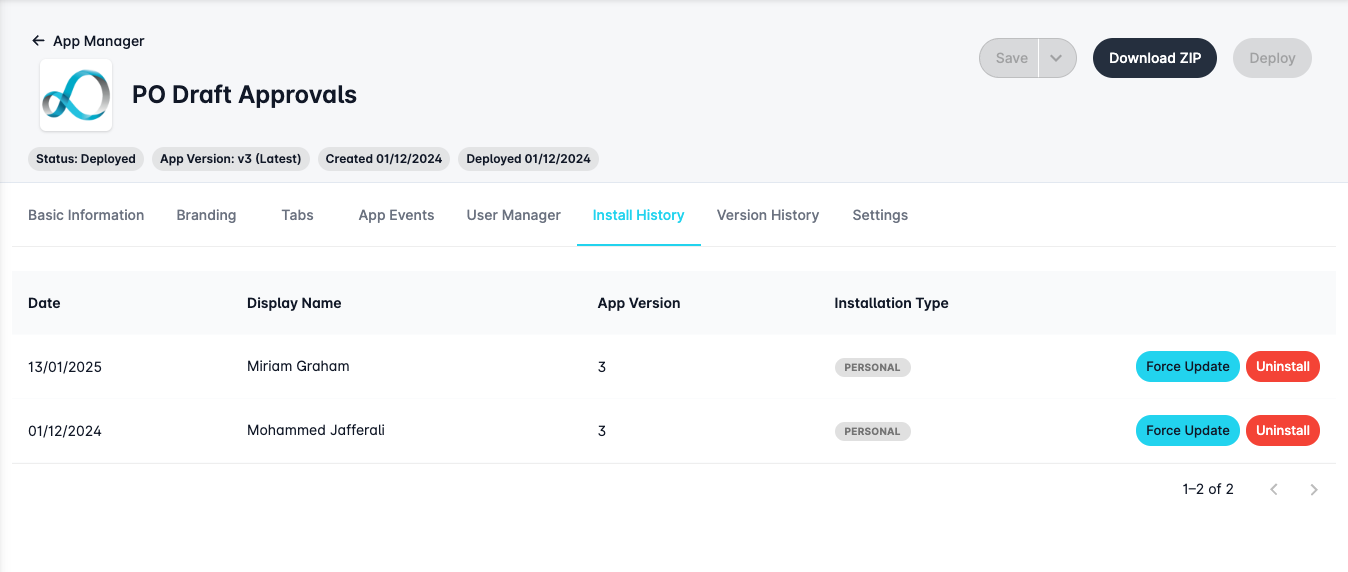This screenshot has width=1348, height=572.
Task: Open the Basic Information tab
Action: [x=86, y=215]
